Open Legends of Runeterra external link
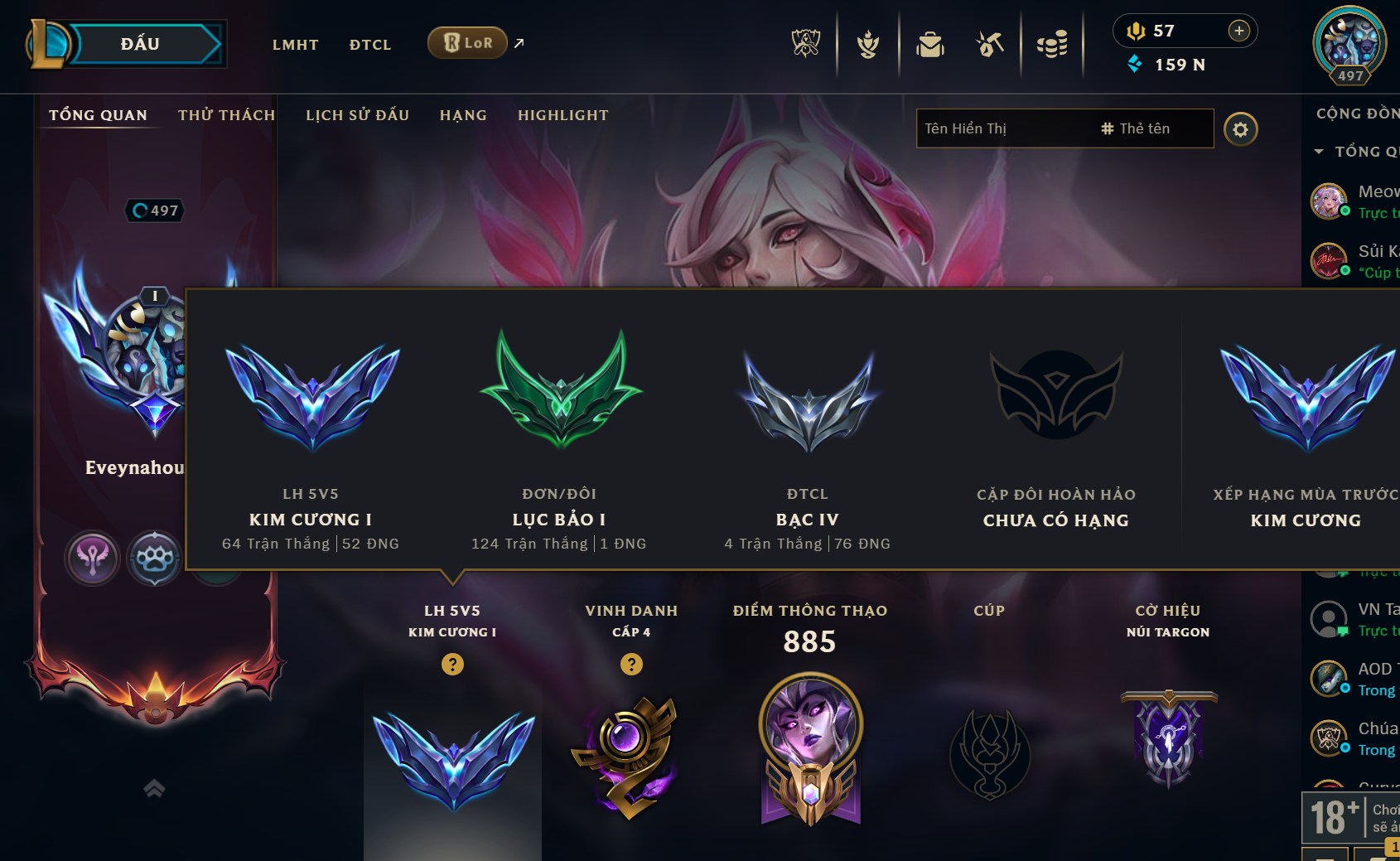The height and width of the screenshot is (861, 1400). (467, 43)
